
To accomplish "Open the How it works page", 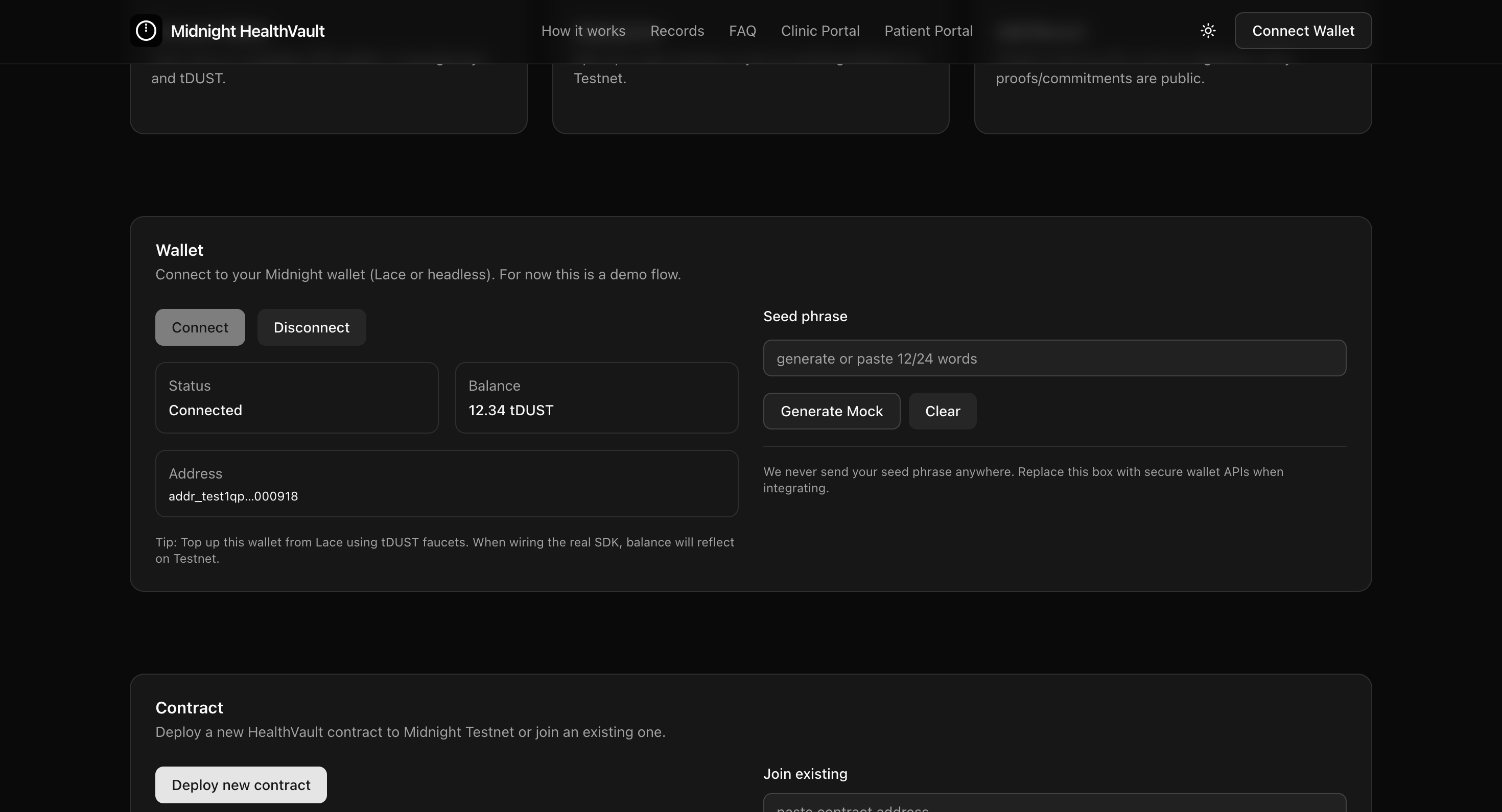I will 582,31.
